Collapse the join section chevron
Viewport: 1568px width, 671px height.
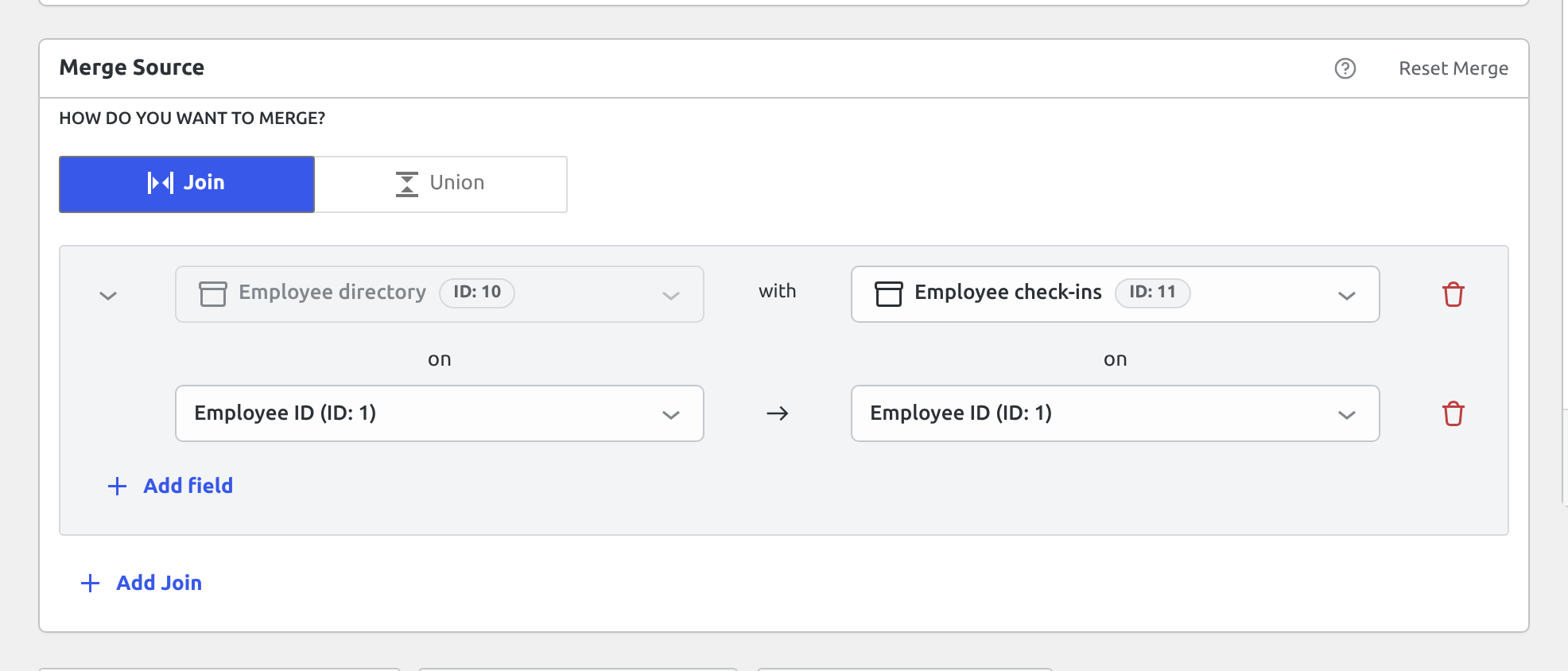click(108, 295)
